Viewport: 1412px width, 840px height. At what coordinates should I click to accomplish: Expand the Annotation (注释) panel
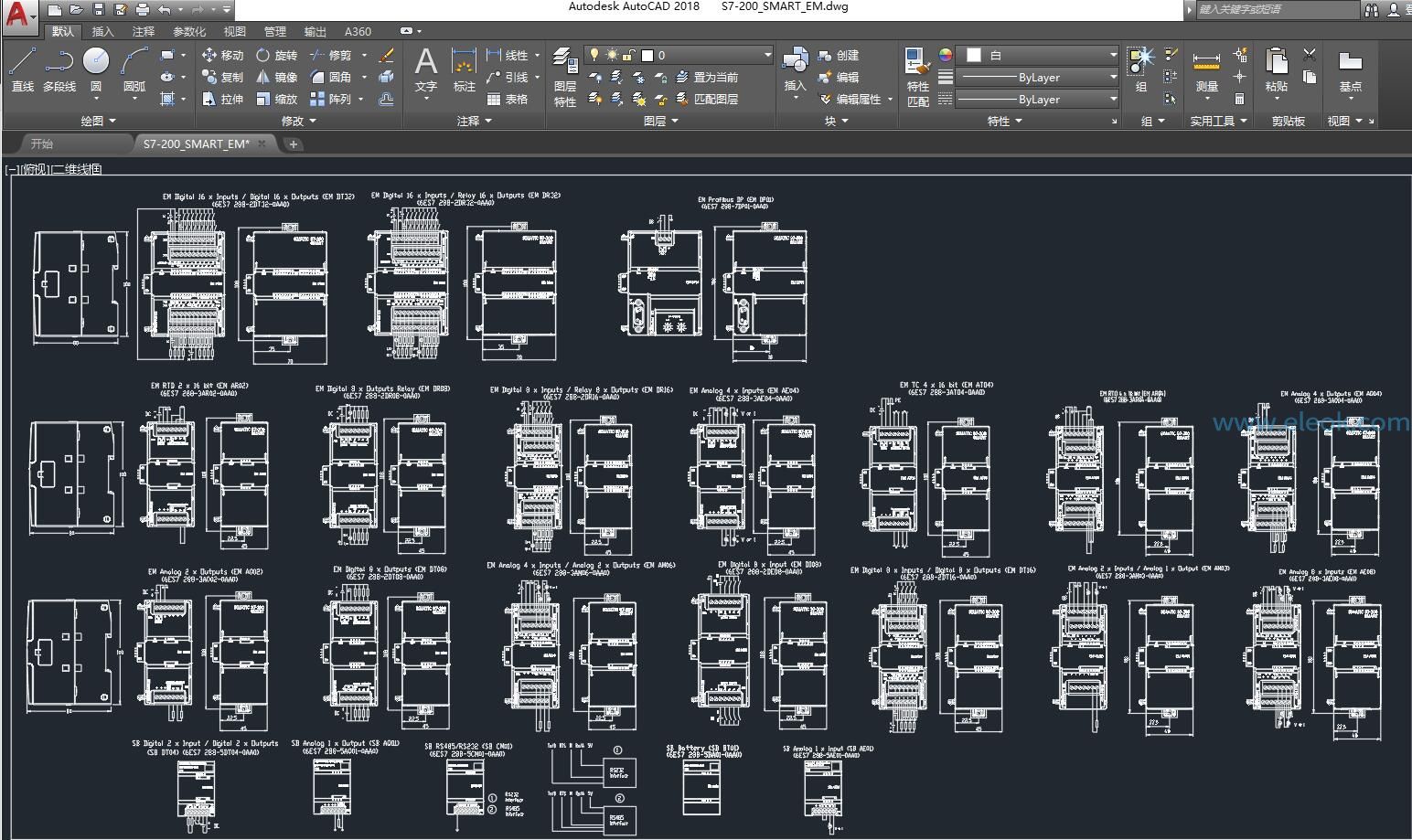coord(475,121)
